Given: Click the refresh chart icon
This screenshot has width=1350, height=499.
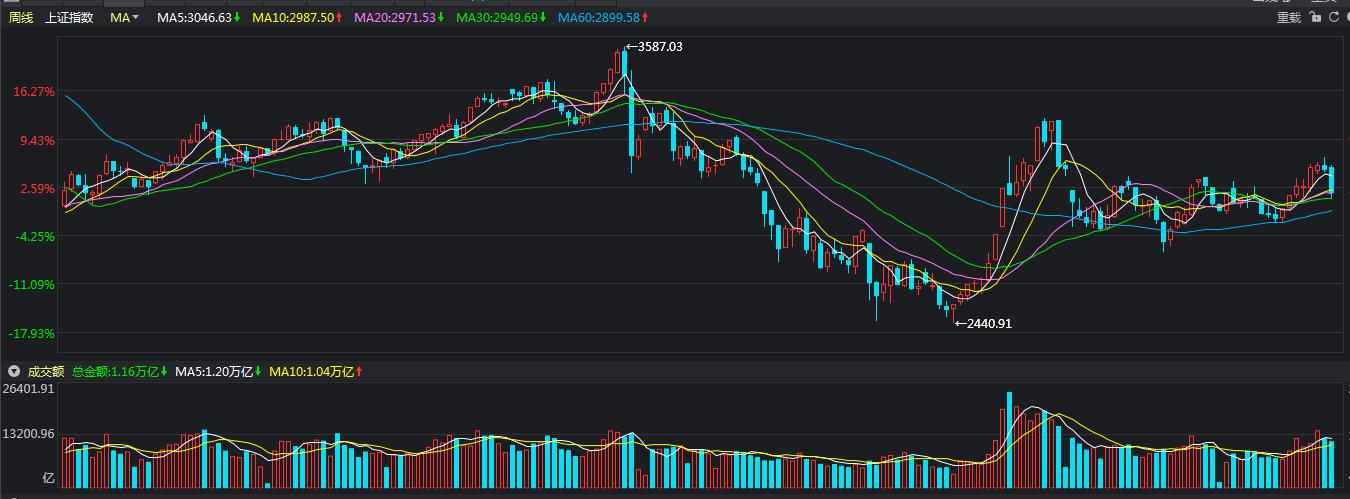Looking at the screenshot, I should click(1334, 18).
